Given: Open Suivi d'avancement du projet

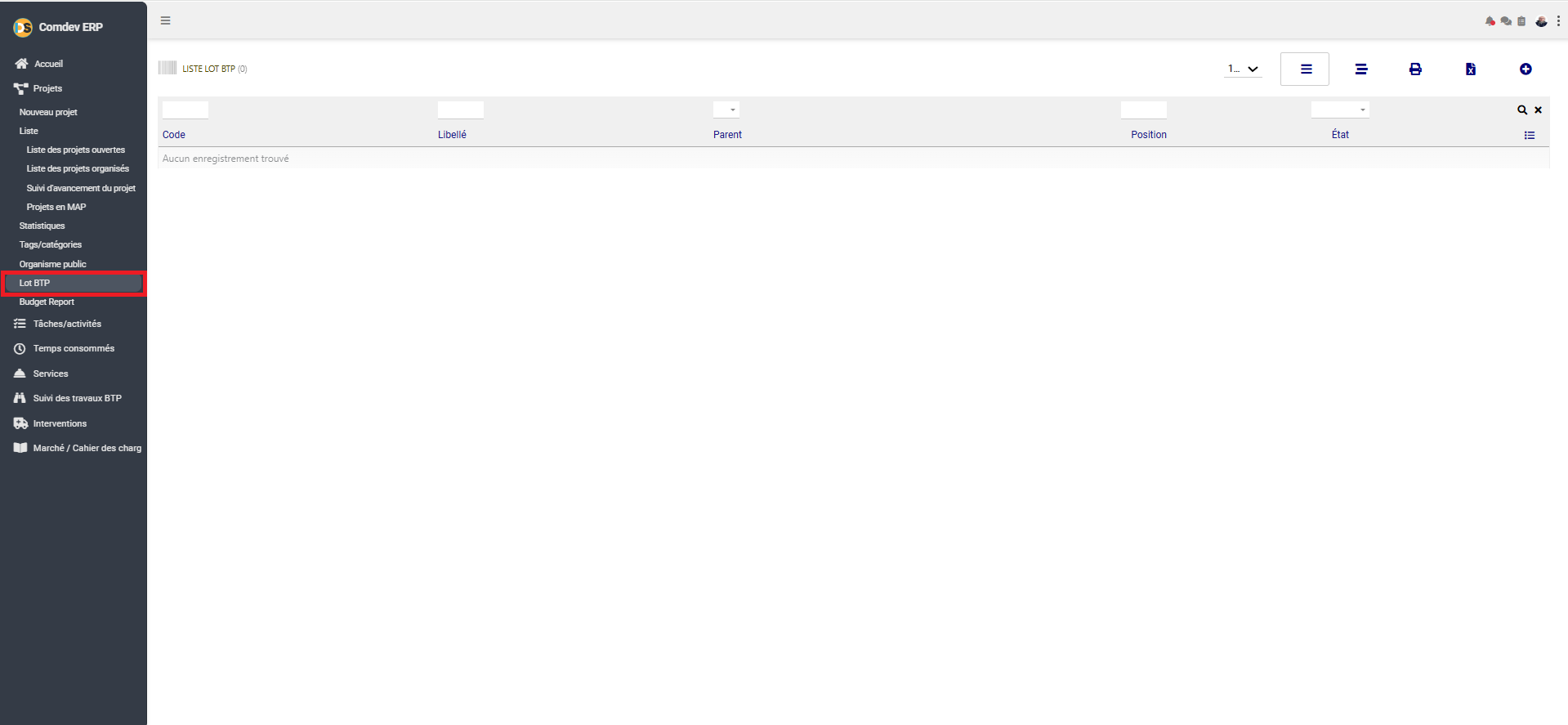Looking at the screenshot, I should pyautogui.click(x=81, y=188).
